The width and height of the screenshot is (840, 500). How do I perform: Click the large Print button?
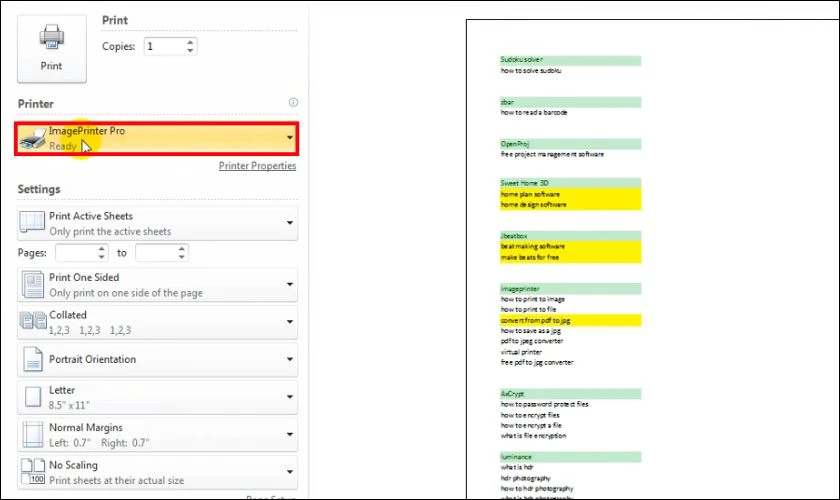click(51, 49)
